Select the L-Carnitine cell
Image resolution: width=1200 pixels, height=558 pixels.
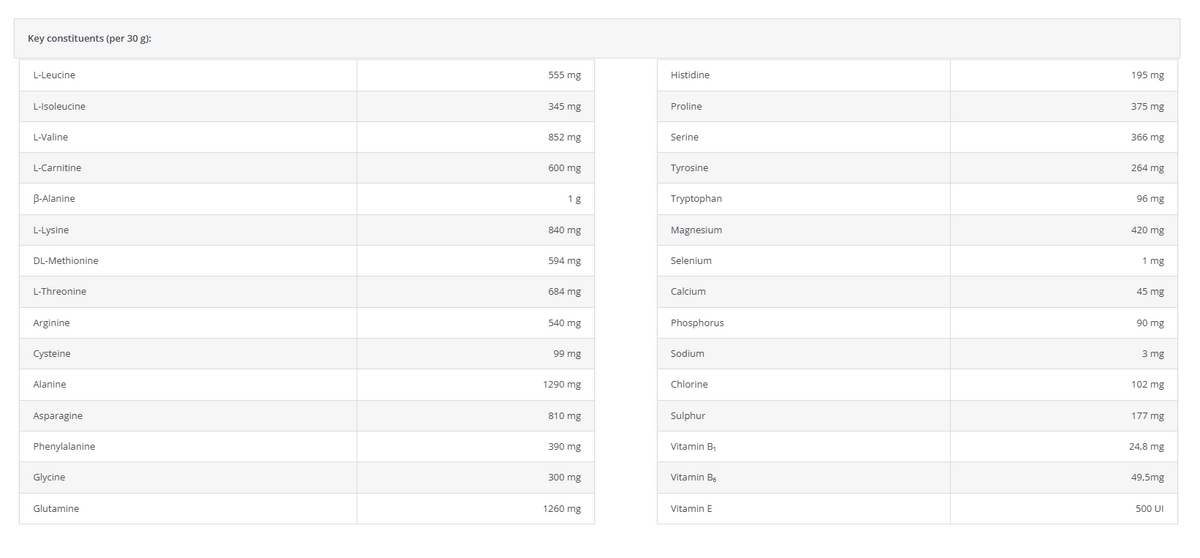click(x=188, y=168)
